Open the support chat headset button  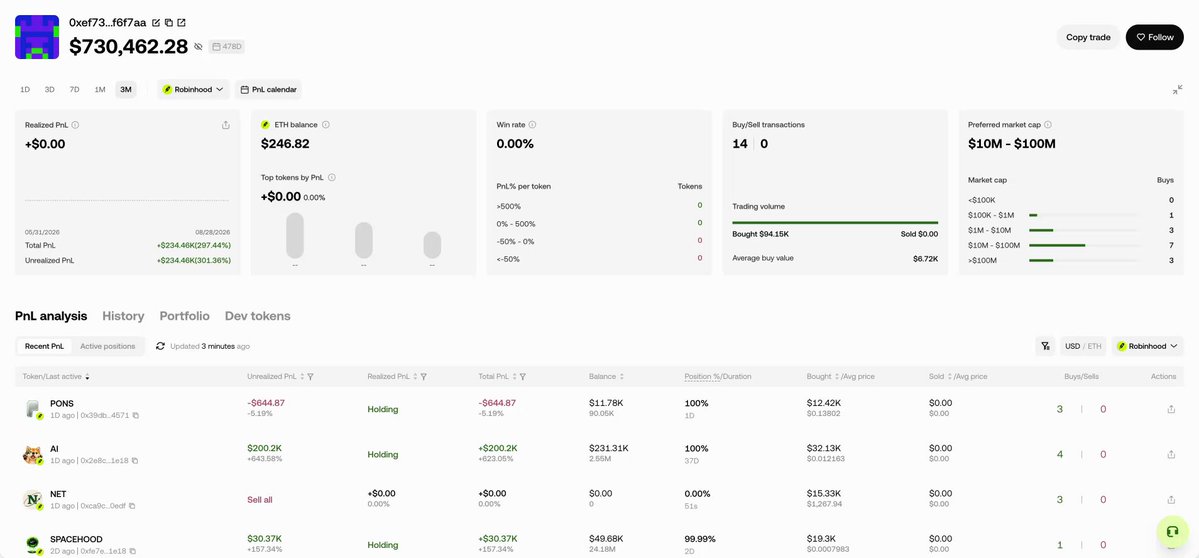[1172, 531]
